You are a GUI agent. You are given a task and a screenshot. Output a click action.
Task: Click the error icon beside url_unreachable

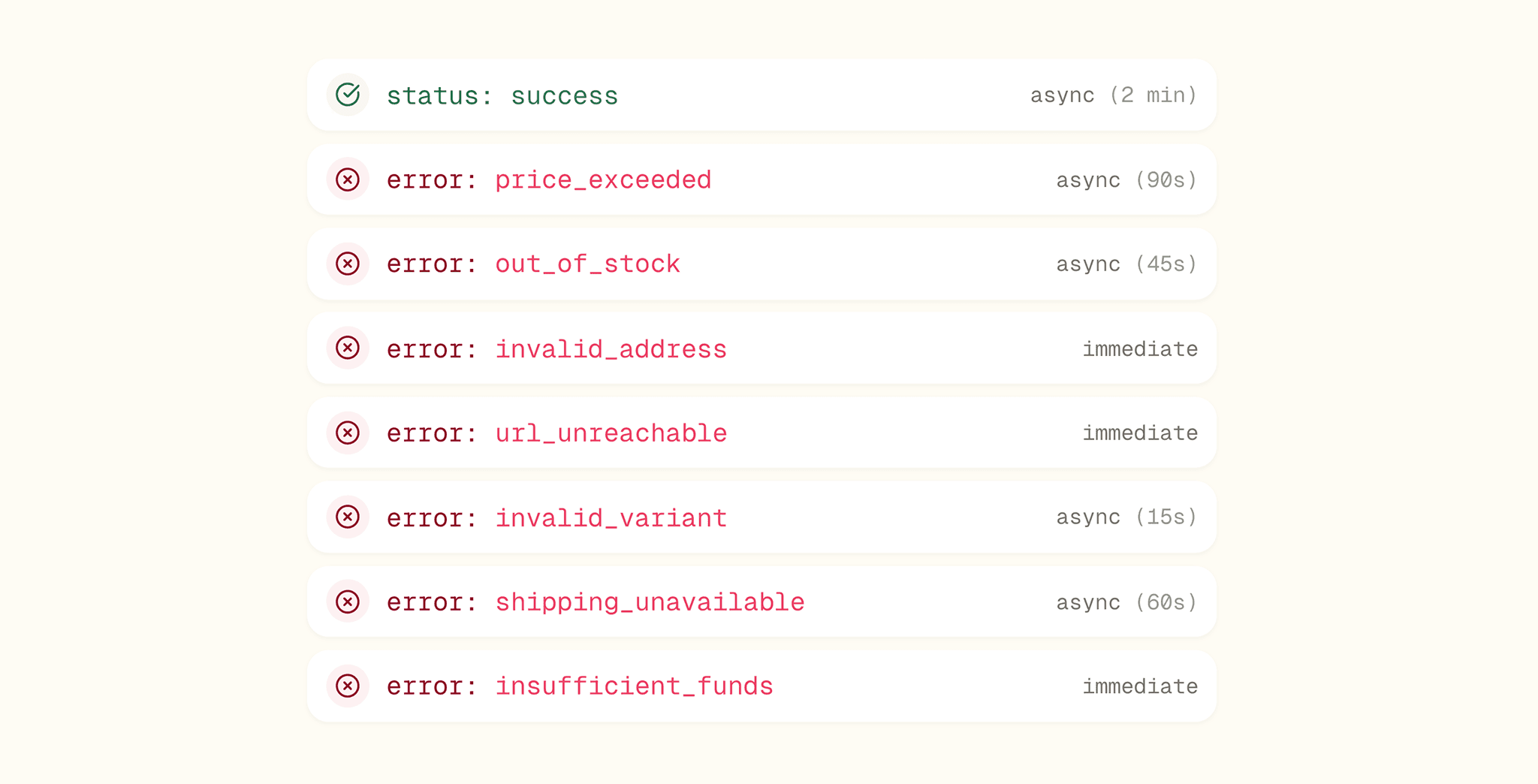[348, 433]
